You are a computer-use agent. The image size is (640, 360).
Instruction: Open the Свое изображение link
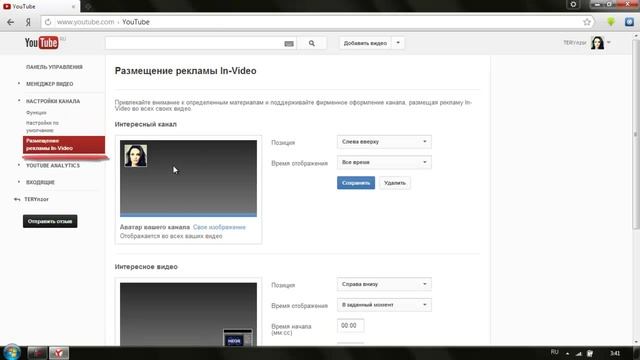point(219,227)
